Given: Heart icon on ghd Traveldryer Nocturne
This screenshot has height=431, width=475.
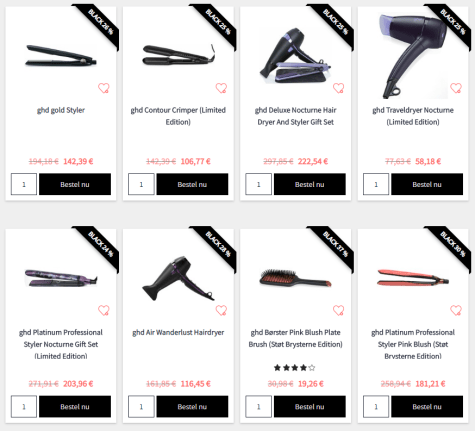Looking at the screenshot, I should click(456, 88).
